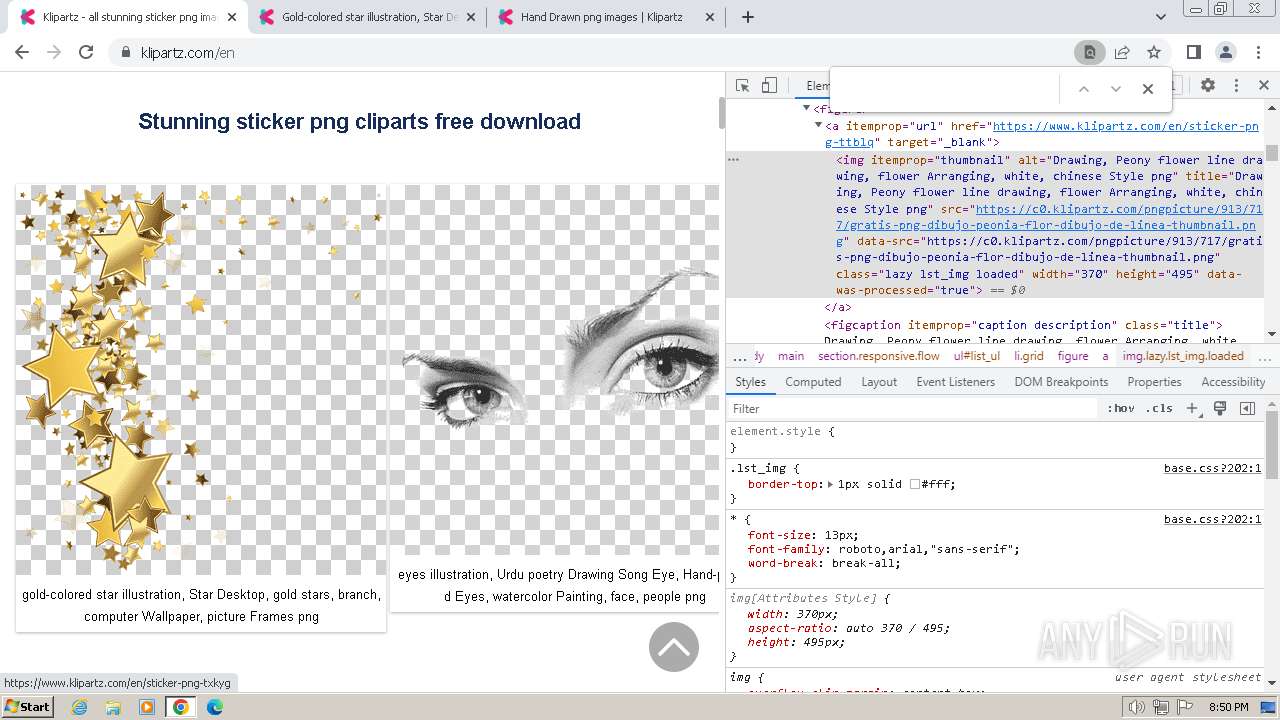Activate the DevTools inspect element picker
This screenshot has width=1280, height=720.
click(742, 86)
